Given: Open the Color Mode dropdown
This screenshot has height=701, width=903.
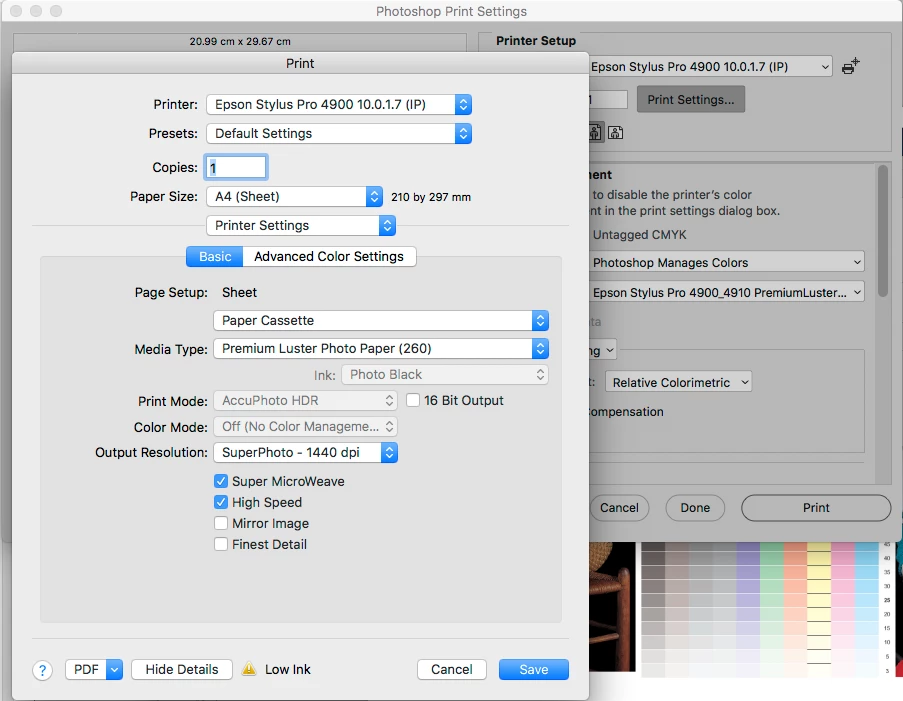Looking at the screenshot, I should point(305,426).
